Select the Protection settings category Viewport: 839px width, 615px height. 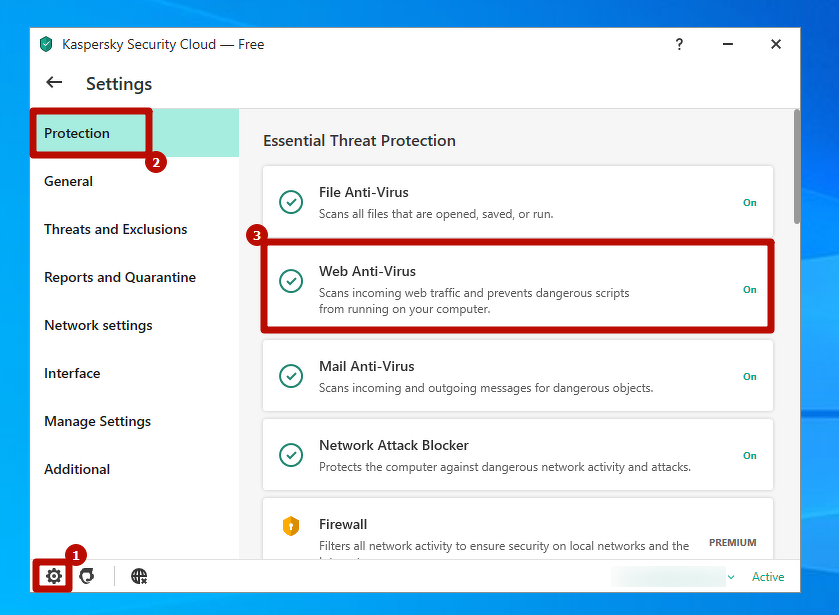pyautogui.click(x=77, y=133)
